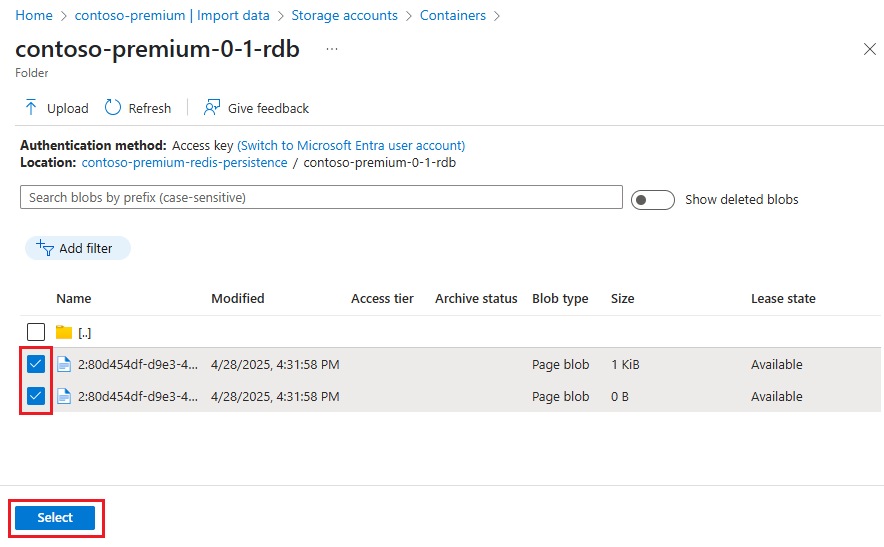The image size is (884, 547).
Task: Open Storage accounts breadcrumb link
Action: 344,16
